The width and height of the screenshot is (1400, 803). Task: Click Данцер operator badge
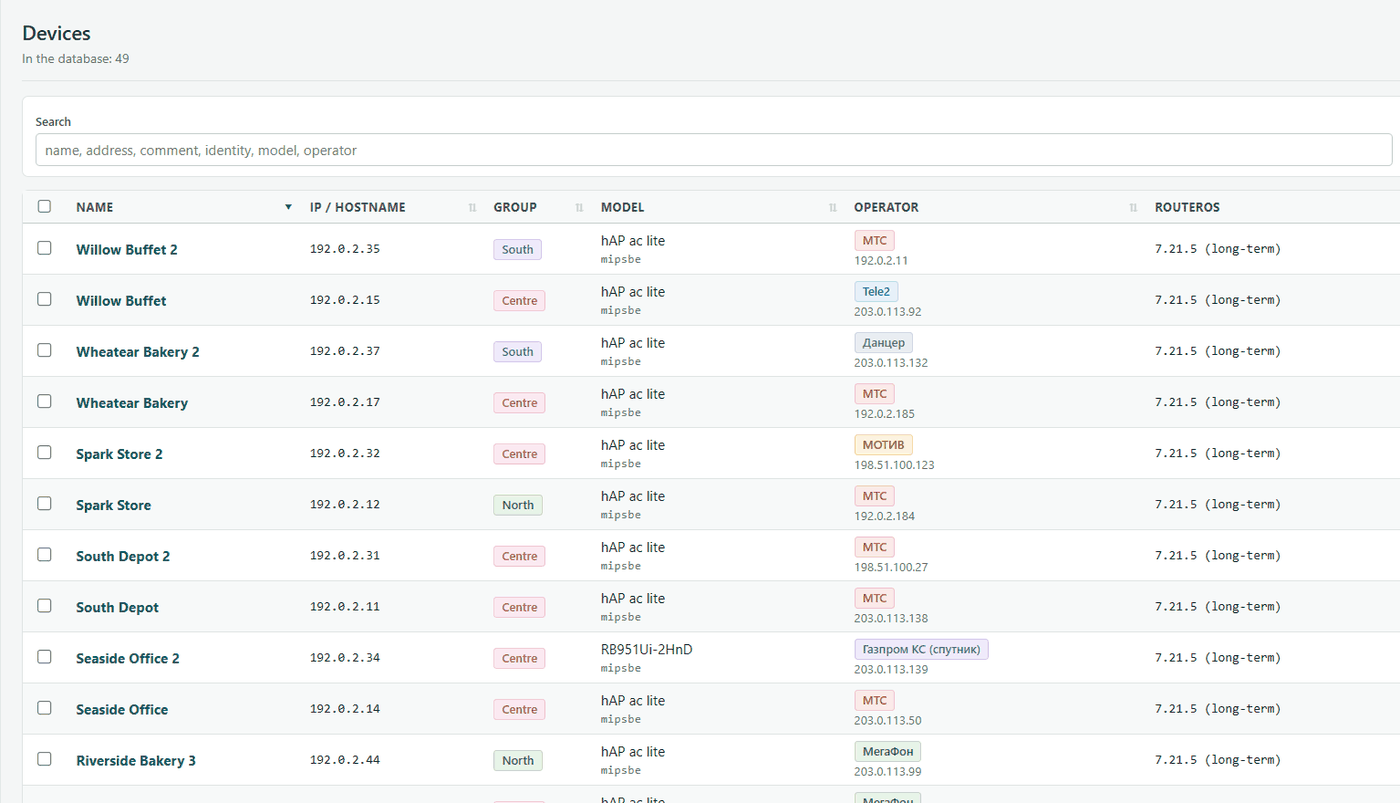[x=883, y=343]
